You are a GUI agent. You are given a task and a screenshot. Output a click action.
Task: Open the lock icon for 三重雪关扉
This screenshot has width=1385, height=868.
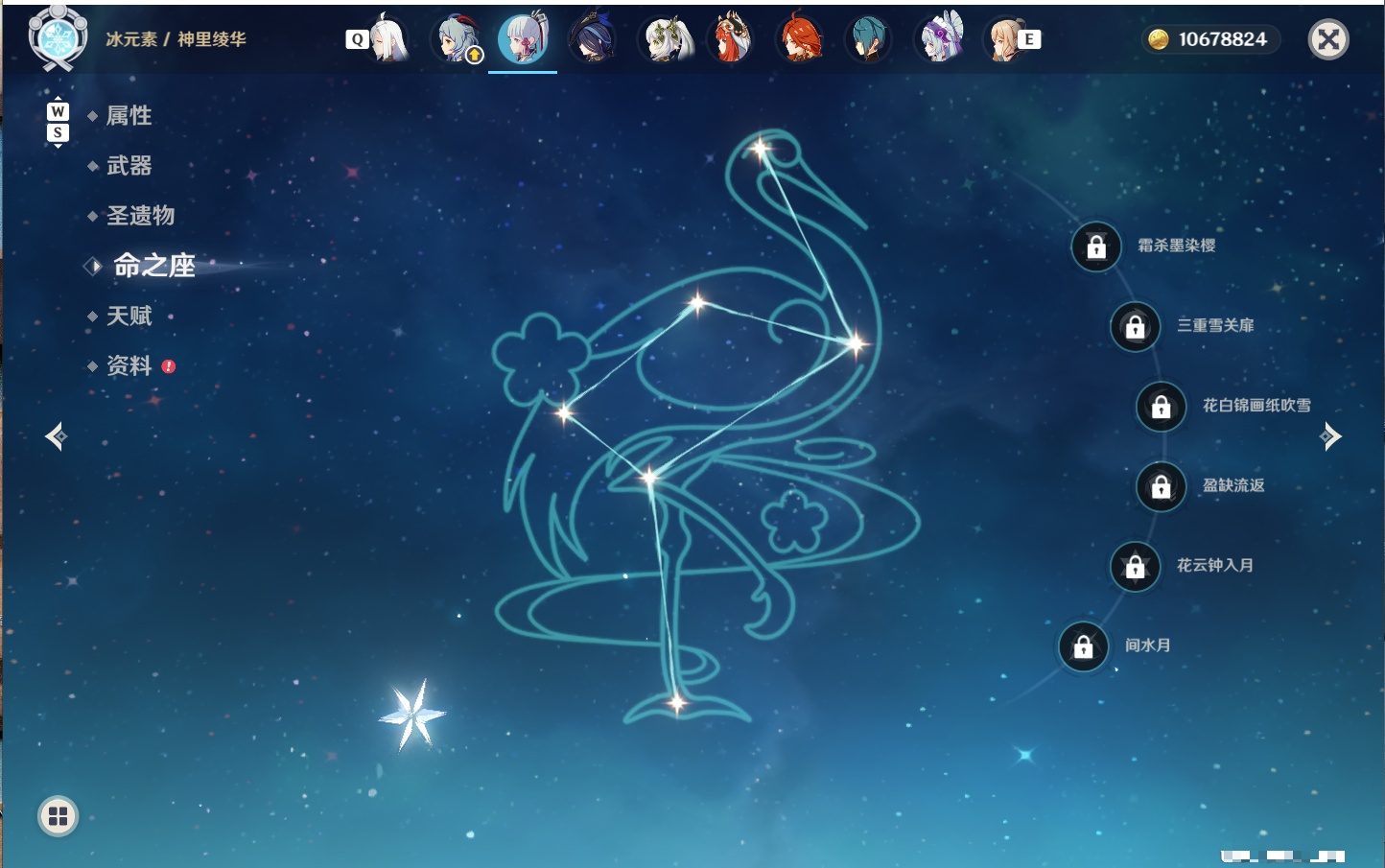pos(1135,326)
